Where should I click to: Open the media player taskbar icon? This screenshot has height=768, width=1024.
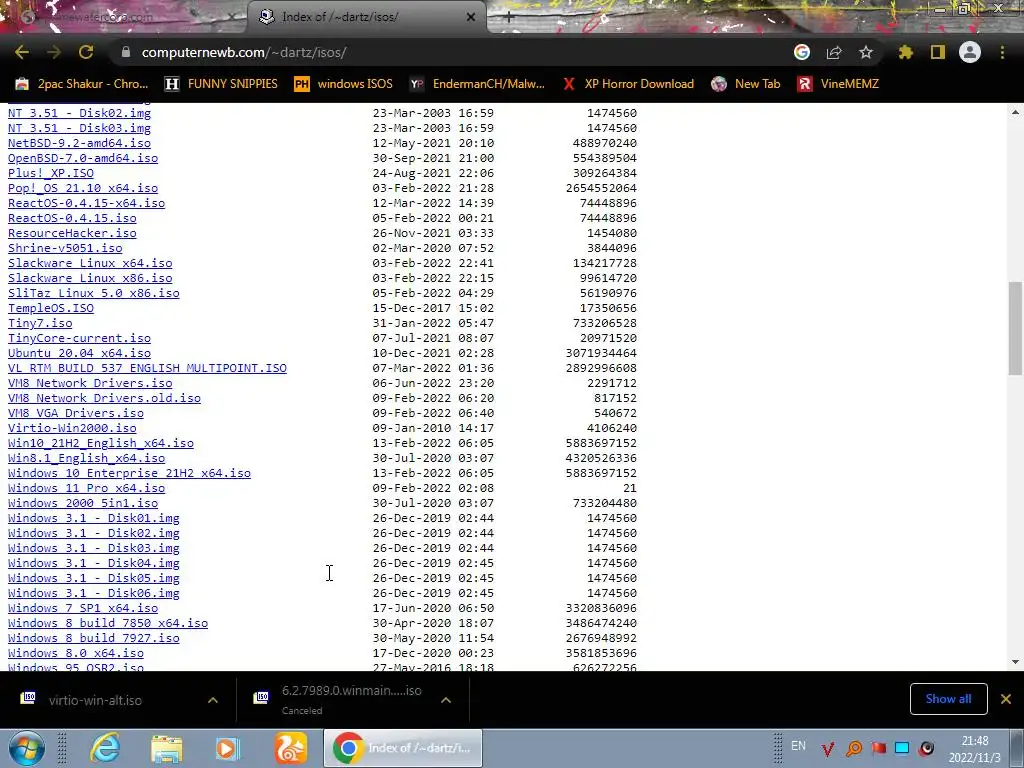(228, 748)
